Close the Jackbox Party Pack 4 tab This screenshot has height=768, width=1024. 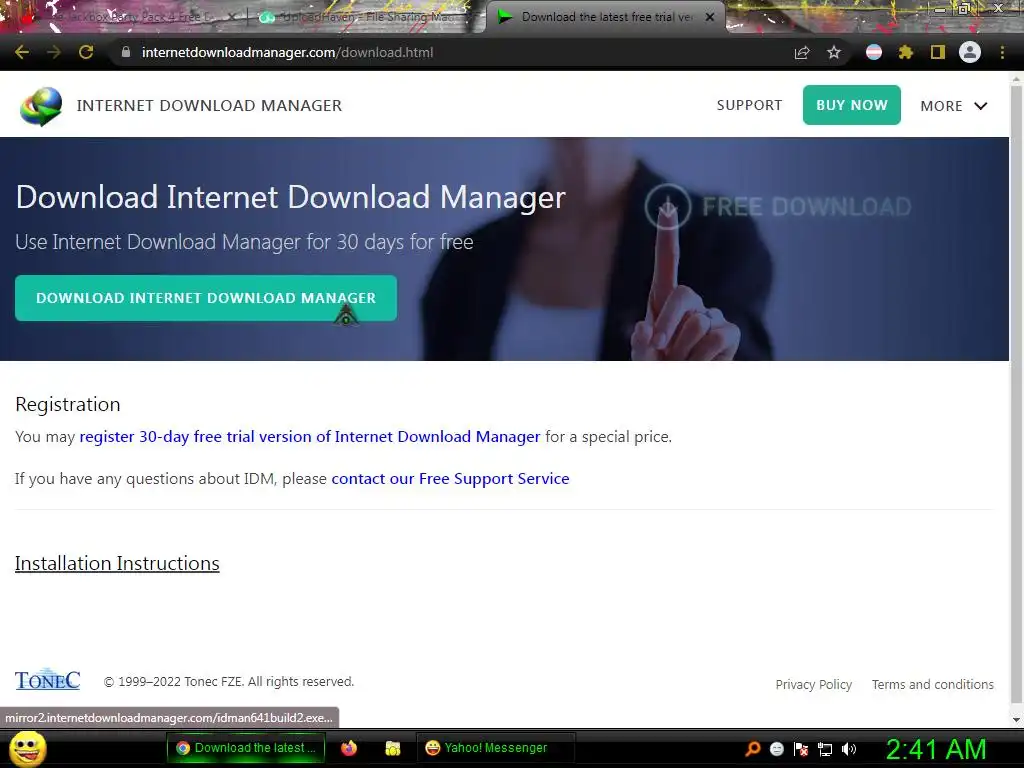pos(232,18)
